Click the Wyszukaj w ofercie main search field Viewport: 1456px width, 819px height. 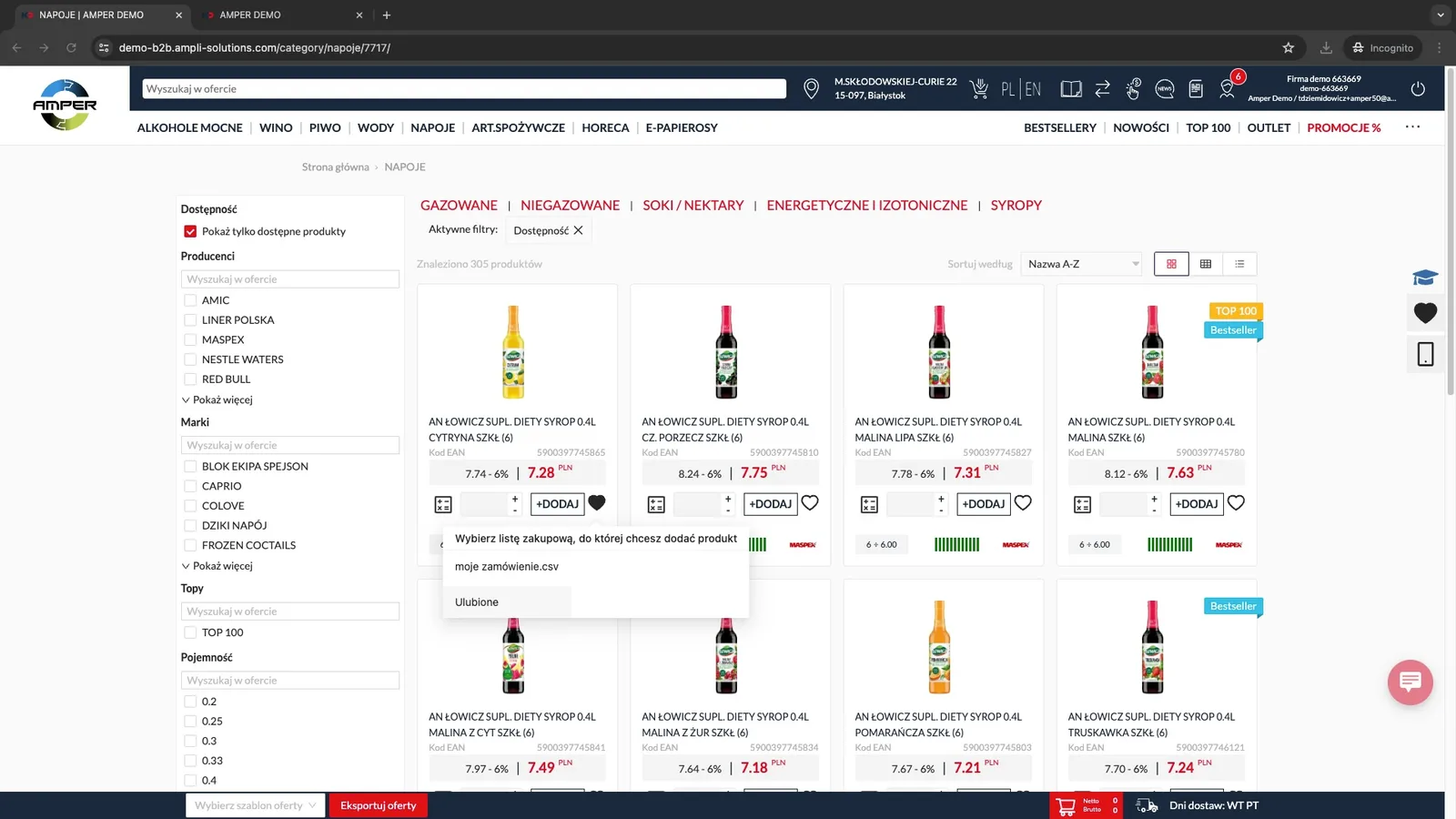pyautogui.click(x=464, y=88)
